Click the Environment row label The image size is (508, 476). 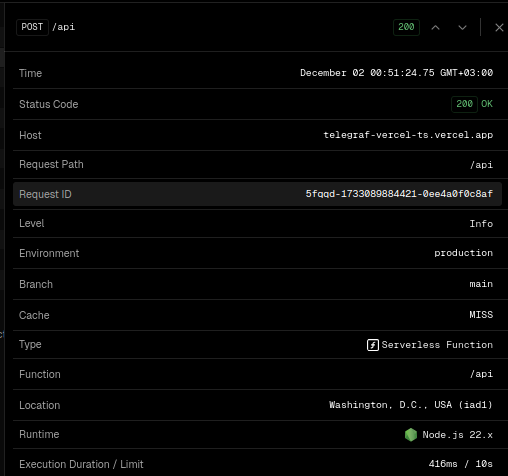click(x=49, y=253)
